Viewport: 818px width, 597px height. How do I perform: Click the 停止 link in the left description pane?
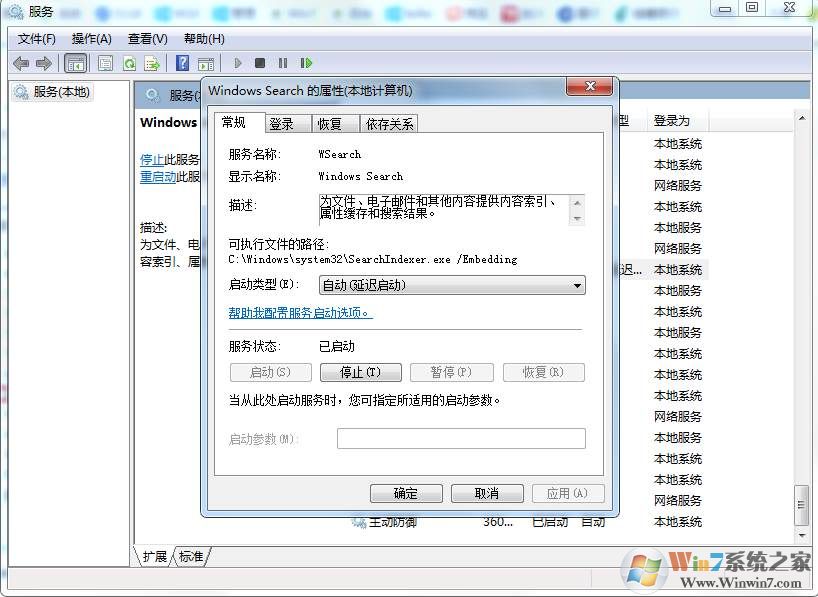(x=152, y=159)
